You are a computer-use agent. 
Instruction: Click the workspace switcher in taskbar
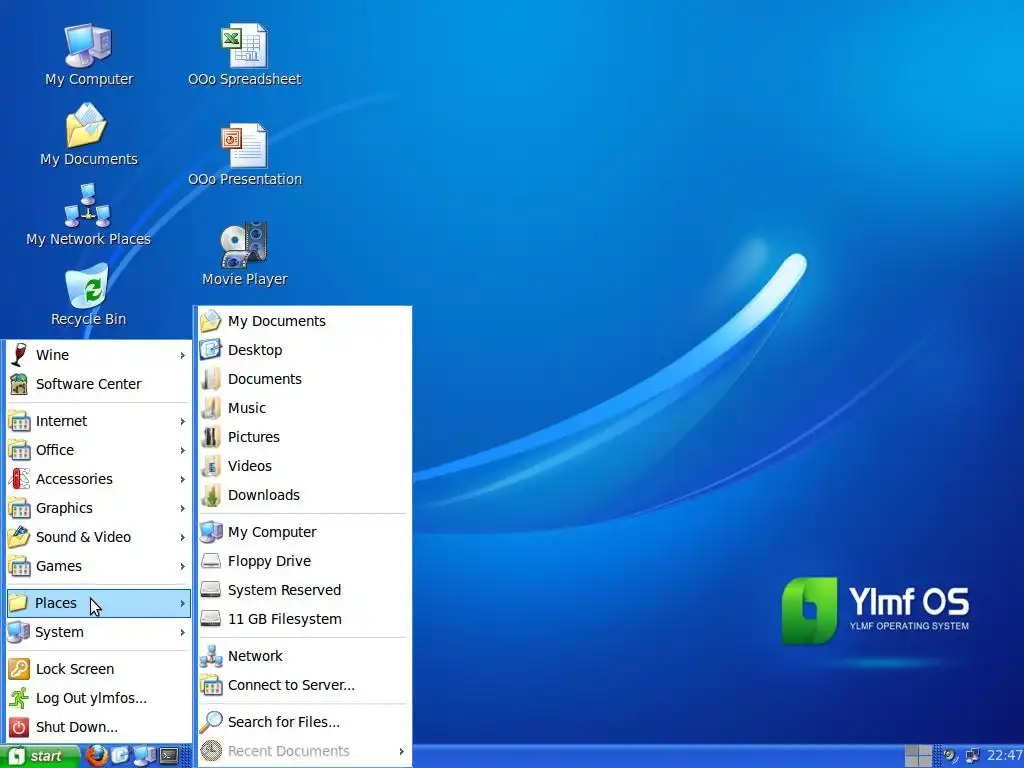click(x=918, y=756)
